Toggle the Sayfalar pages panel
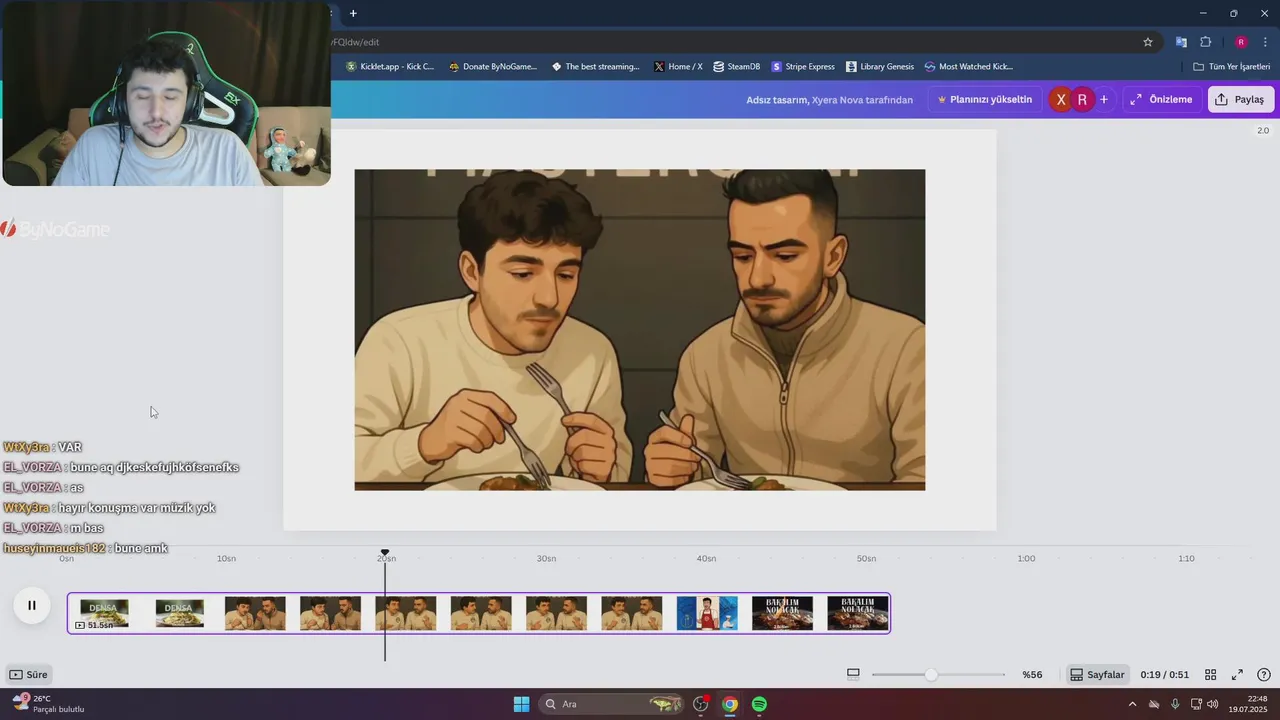 tap(1097, 674)
